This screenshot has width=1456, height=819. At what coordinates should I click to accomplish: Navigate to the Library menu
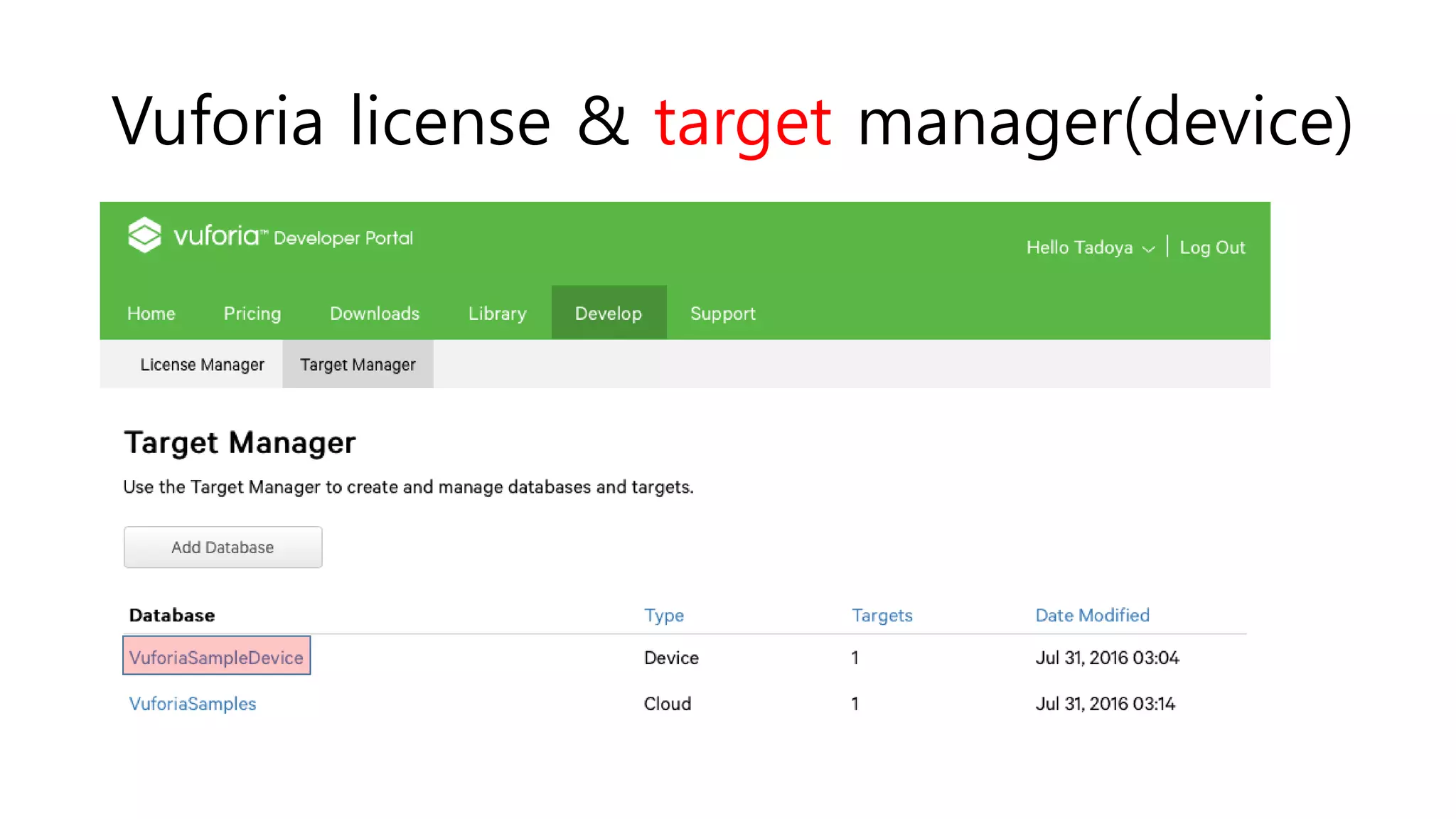coord(497,314)
